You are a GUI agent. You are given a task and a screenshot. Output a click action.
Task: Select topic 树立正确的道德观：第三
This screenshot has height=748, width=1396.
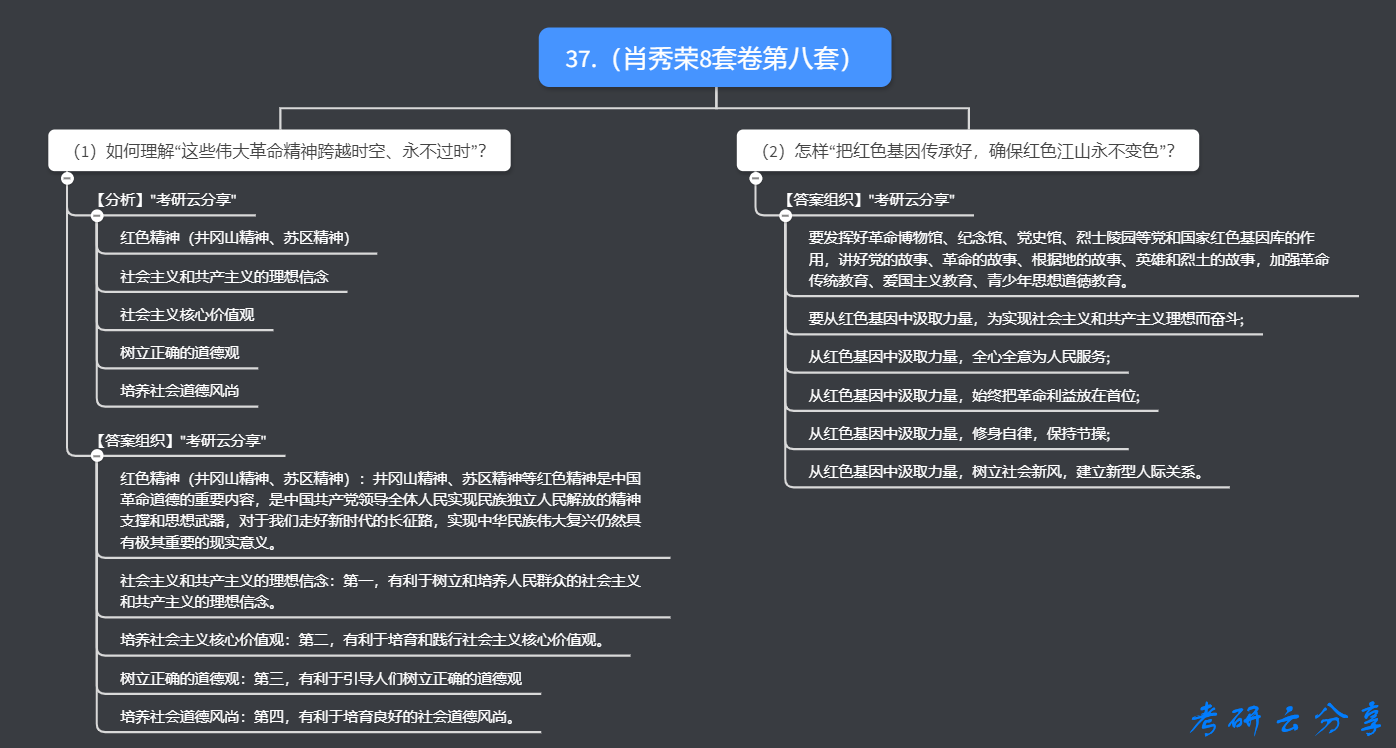point(321,679)
